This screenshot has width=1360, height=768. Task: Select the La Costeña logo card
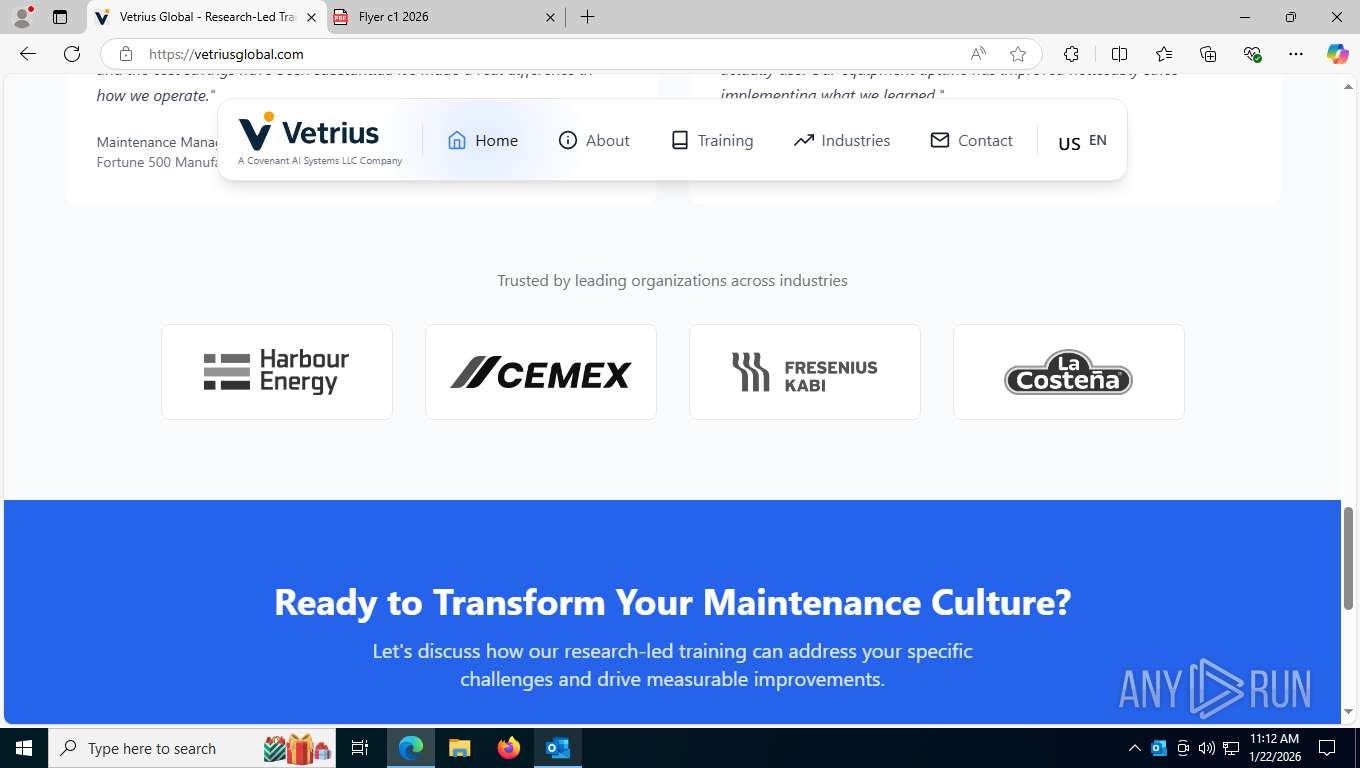[1069, 372]
